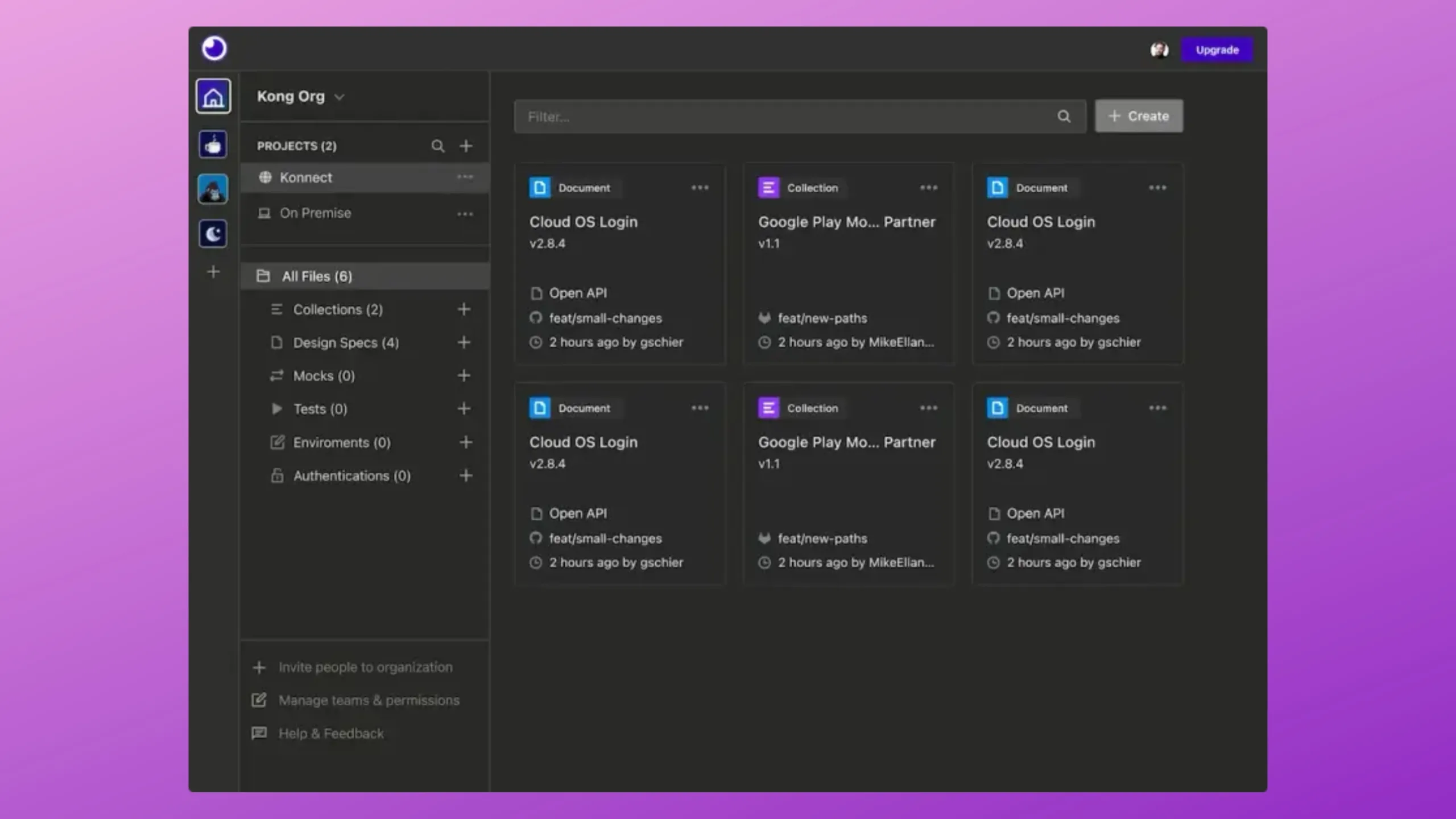Search projects with magnifier icon
The image size is (1456, 819).
click(x=437, y=146)
